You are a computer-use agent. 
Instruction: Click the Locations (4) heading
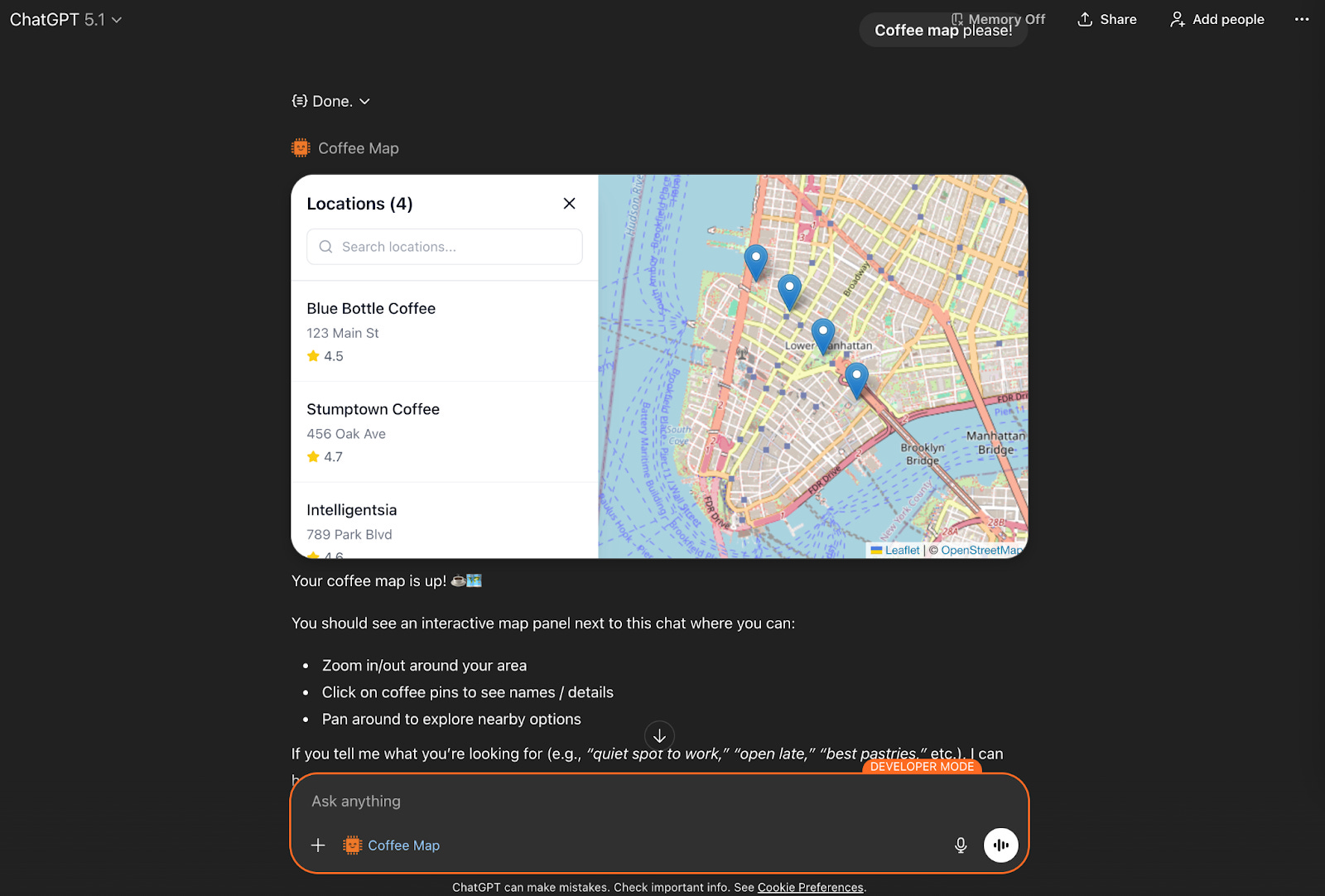click(x=359, y=204)
